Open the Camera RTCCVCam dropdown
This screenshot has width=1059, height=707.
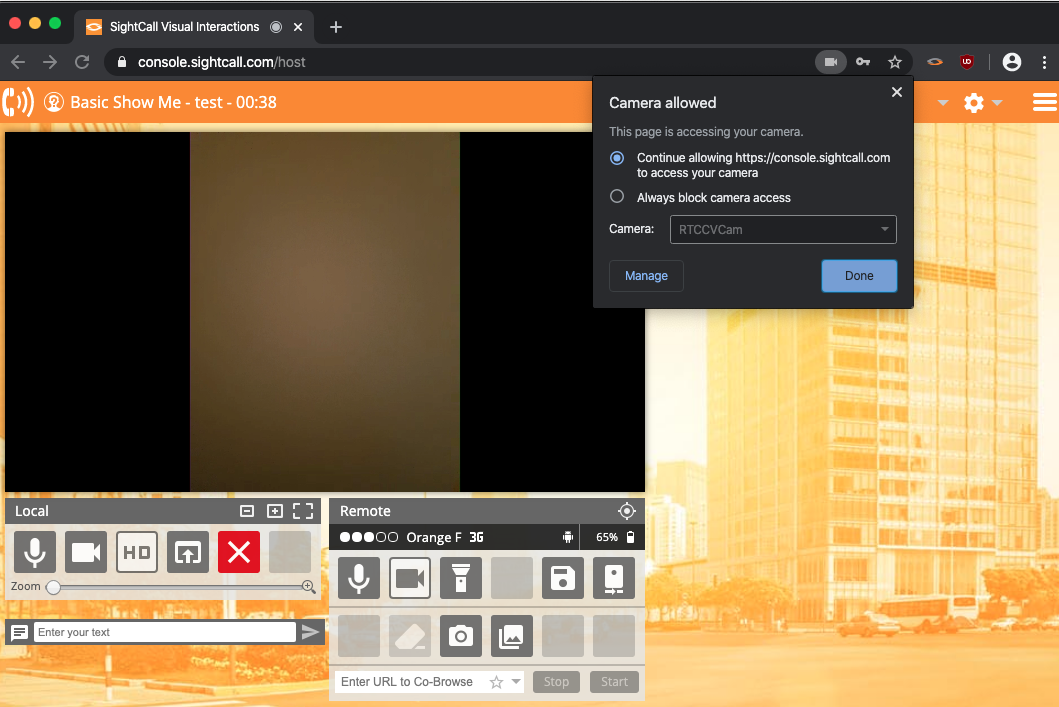pyautogui.click(x=783, y=230)
